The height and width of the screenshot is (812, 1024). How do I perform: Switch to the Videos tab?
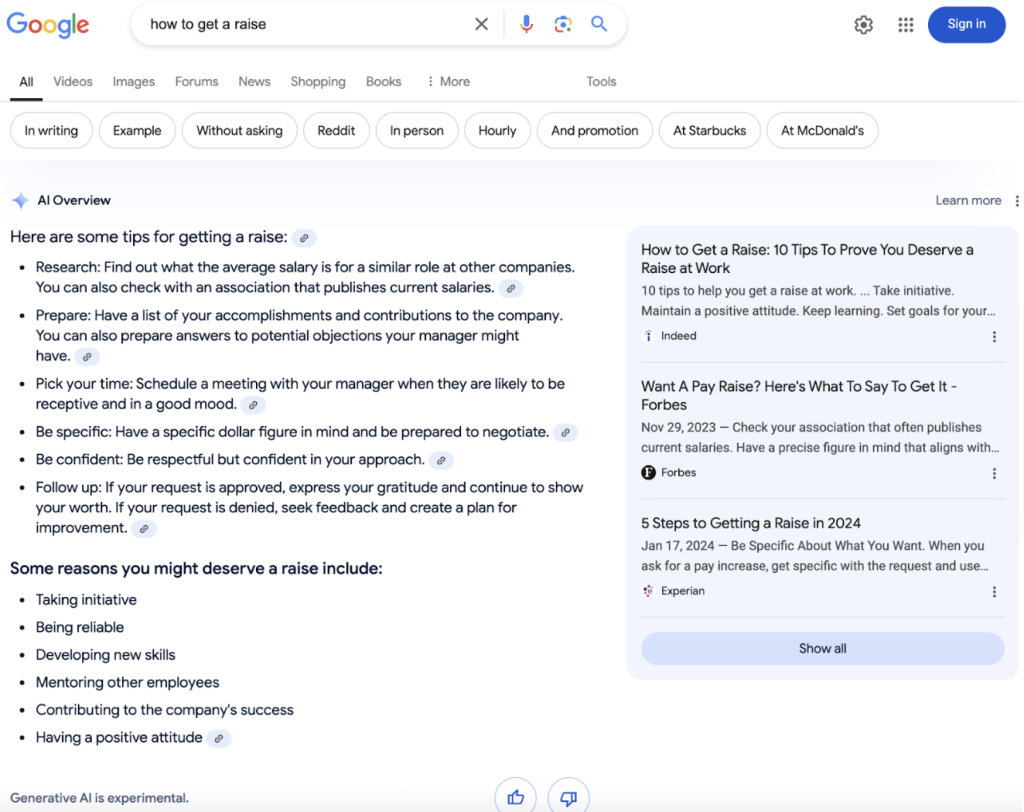click(x=72, y=82)
